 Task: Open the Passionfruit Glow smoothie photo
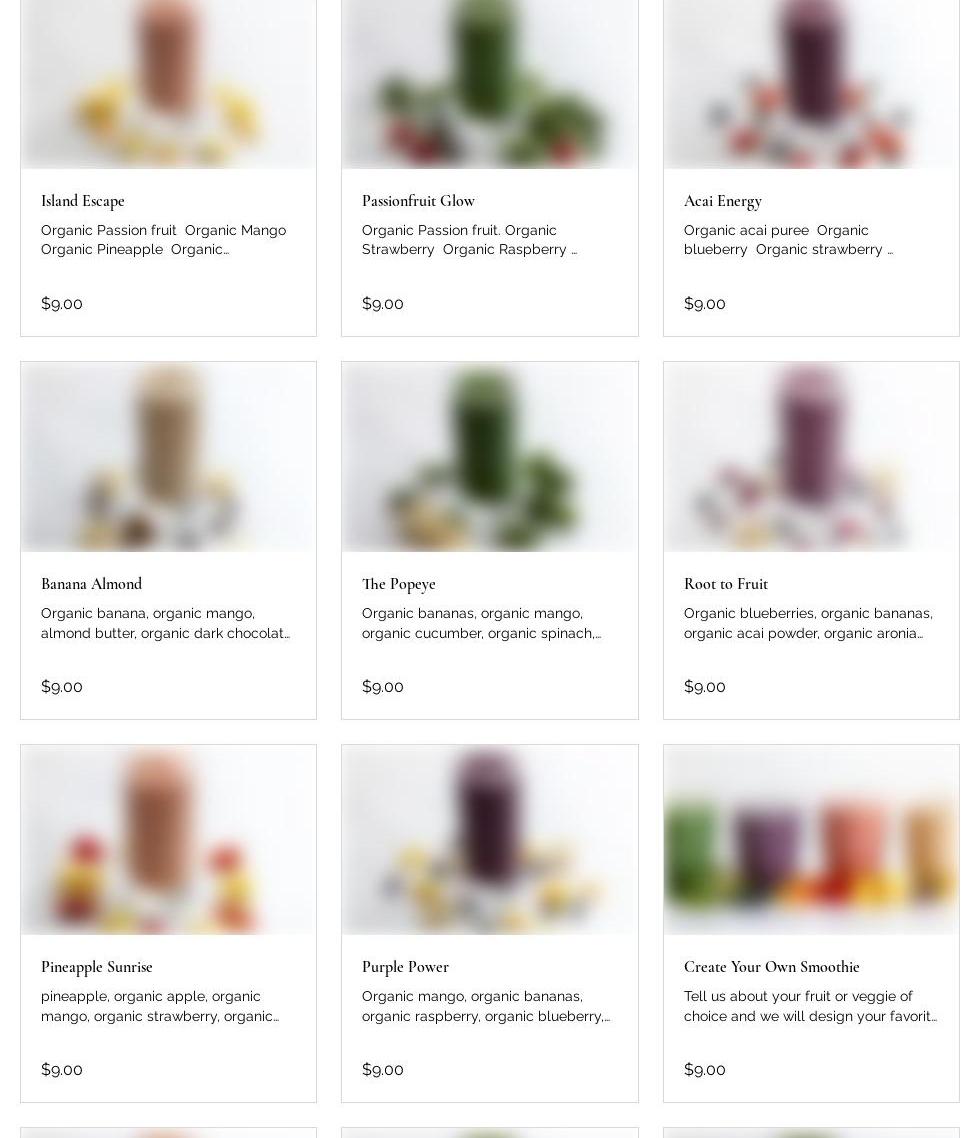[x=490, y=84]
